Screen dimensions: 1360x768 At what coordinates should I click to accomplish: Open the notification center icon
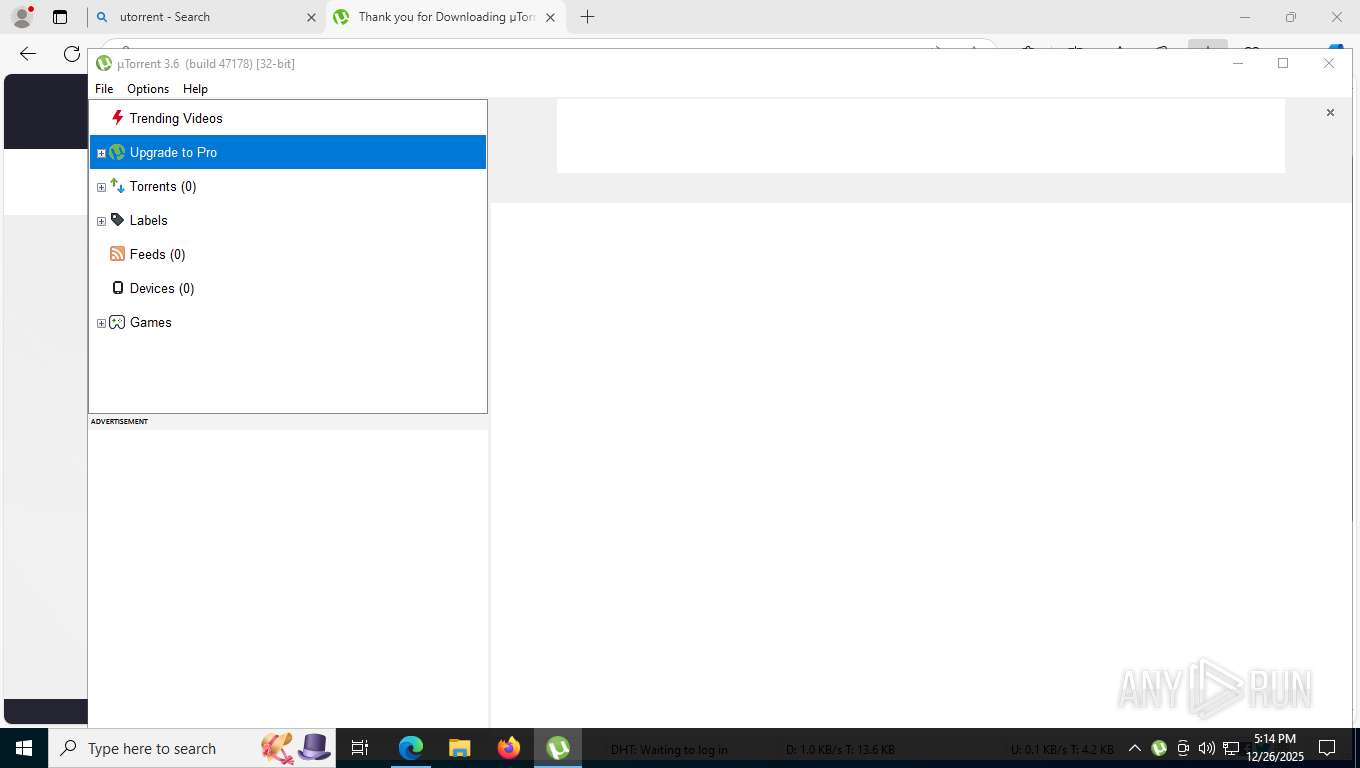tap(1327, 748)
